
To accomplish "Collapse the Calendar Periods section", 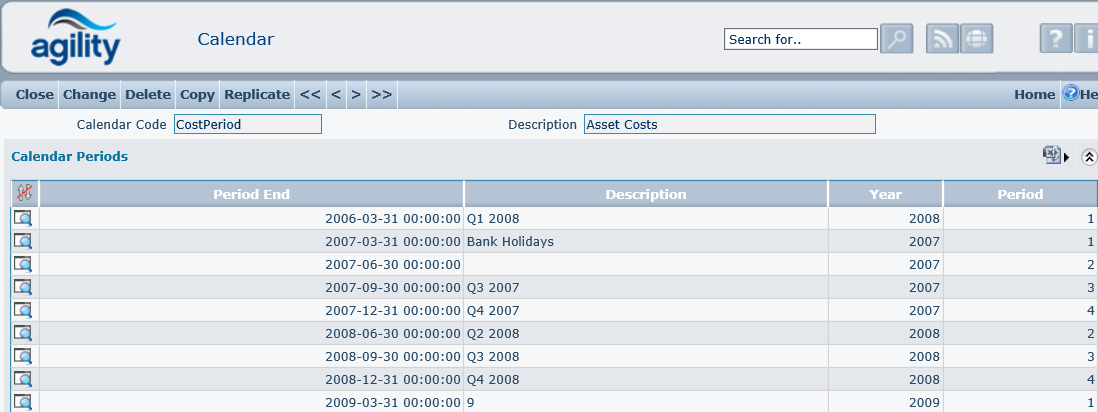I will point(1089,157).
